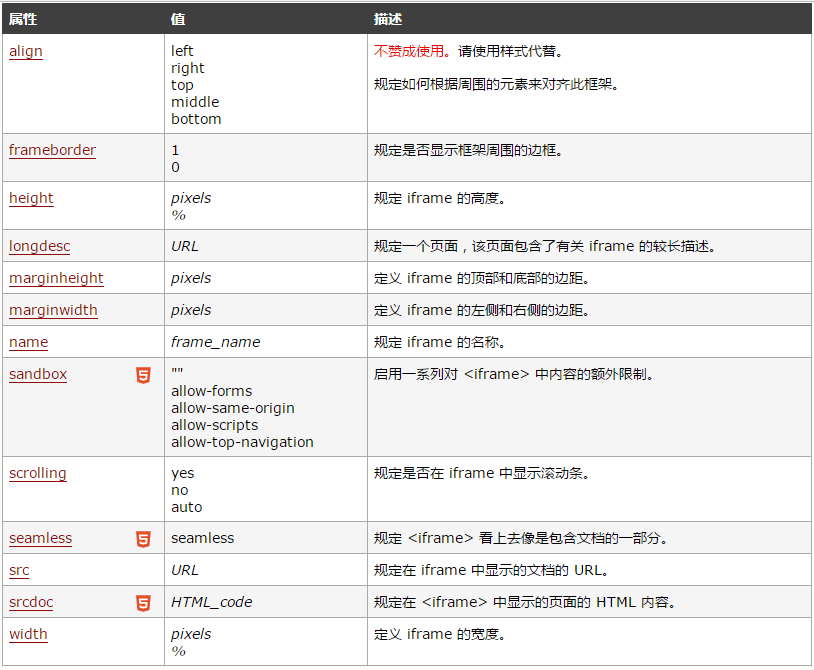Click description 规定是否在 iframe 中显示滚动条

click(482, 473)
